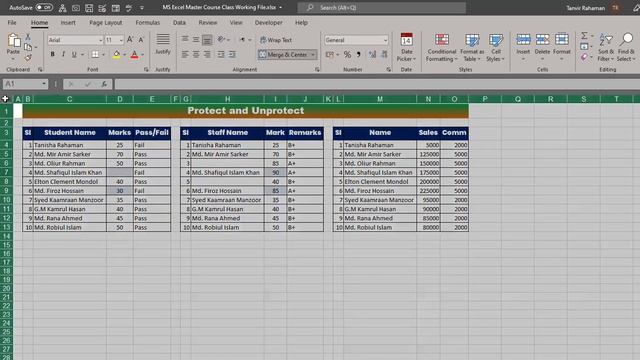Open Format as Table gallery
Viewport: 640px width, 360px height.
472,47
